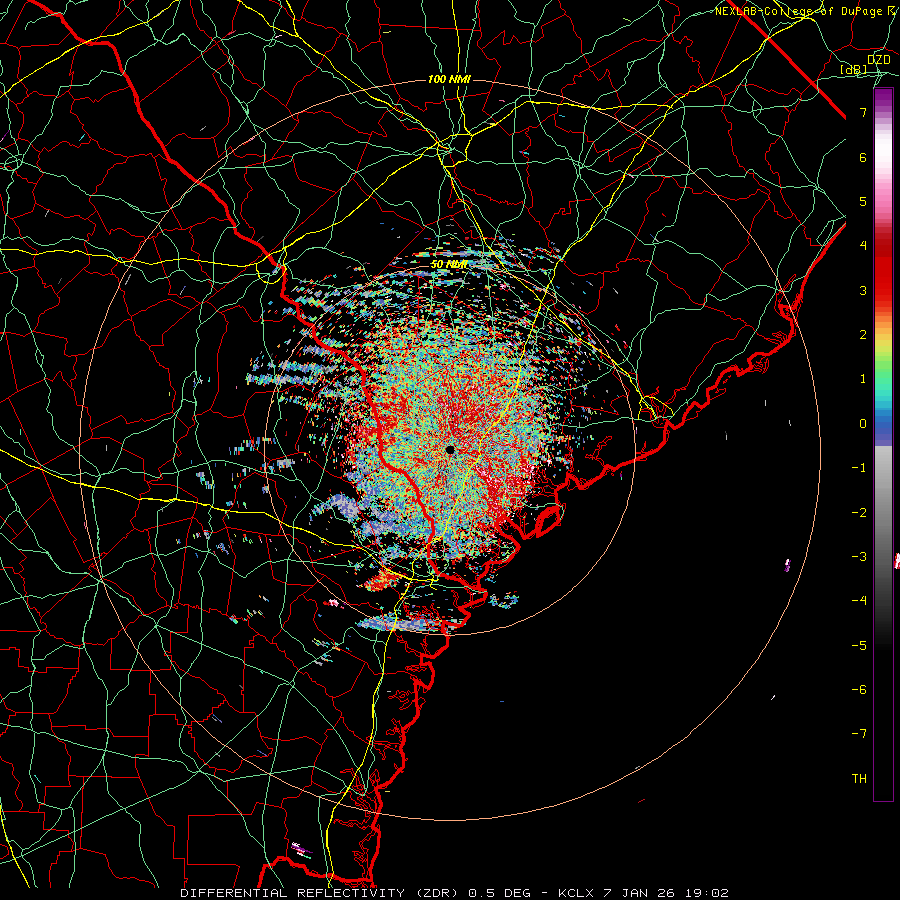This screenshot has height=900, width=900.
Task: Click the color scale label '6'
Action: (x=863, y=157)
